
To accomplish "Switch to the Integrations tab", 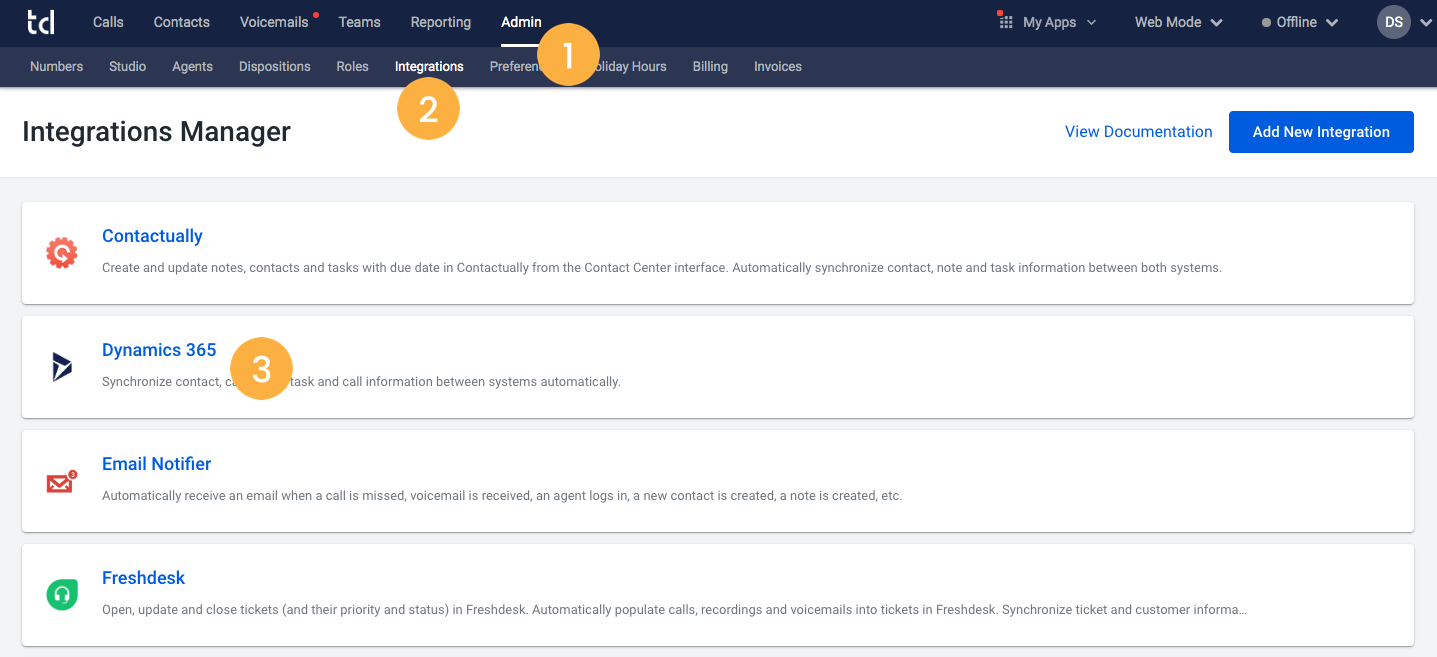I will click(x=429, y=66).
